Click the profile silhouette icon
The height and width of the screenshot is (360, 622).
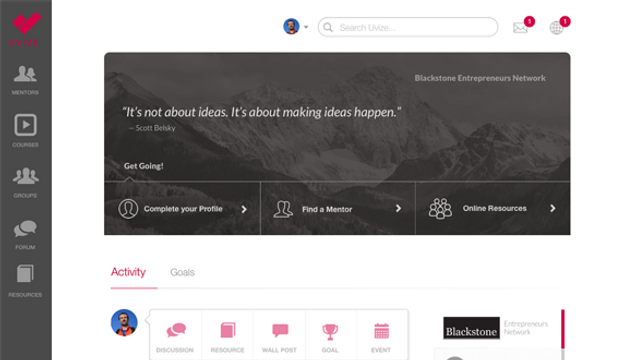pos(128,209)
